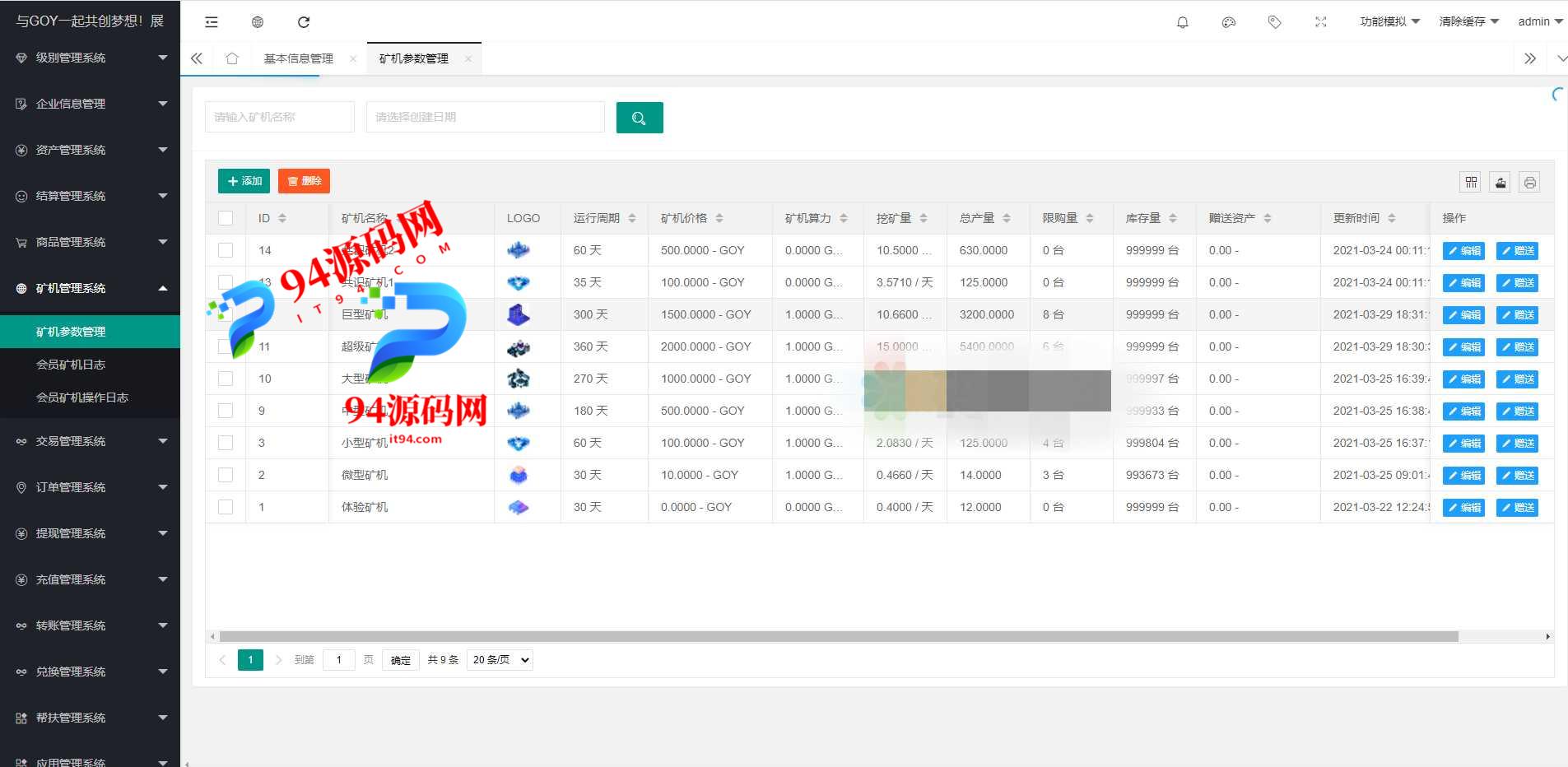
Task: Open the column filter grid icon
Action: pyautogui.click(x=1472, y=183)
